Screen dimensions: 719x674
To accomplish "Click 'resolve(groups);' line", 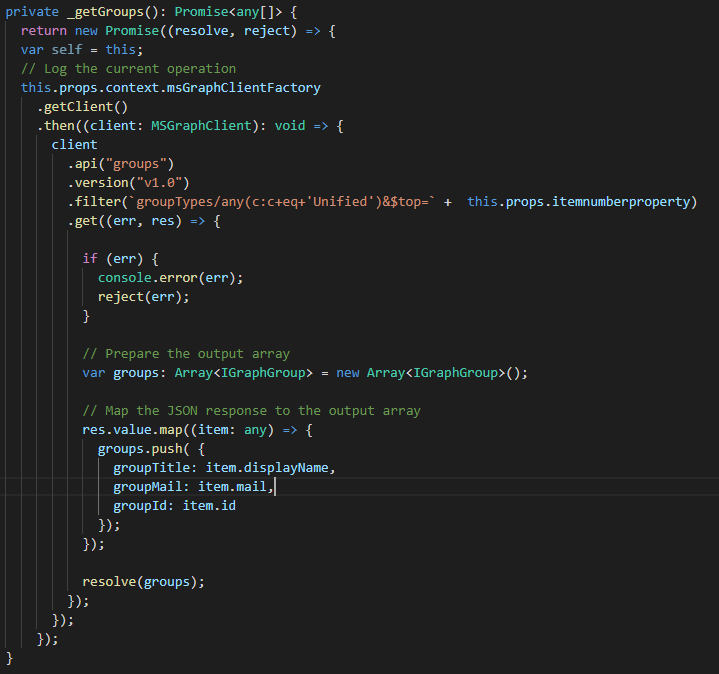I will [x=144, y=582].
